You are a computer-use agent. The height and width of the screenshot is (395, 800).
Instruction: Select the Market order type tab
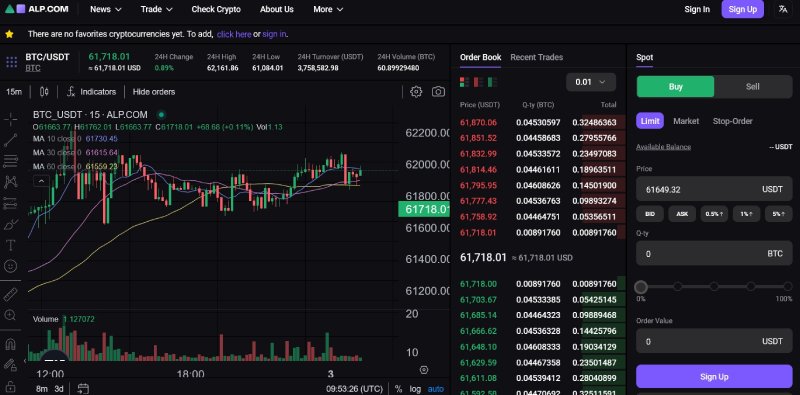(x=686, y=121)
